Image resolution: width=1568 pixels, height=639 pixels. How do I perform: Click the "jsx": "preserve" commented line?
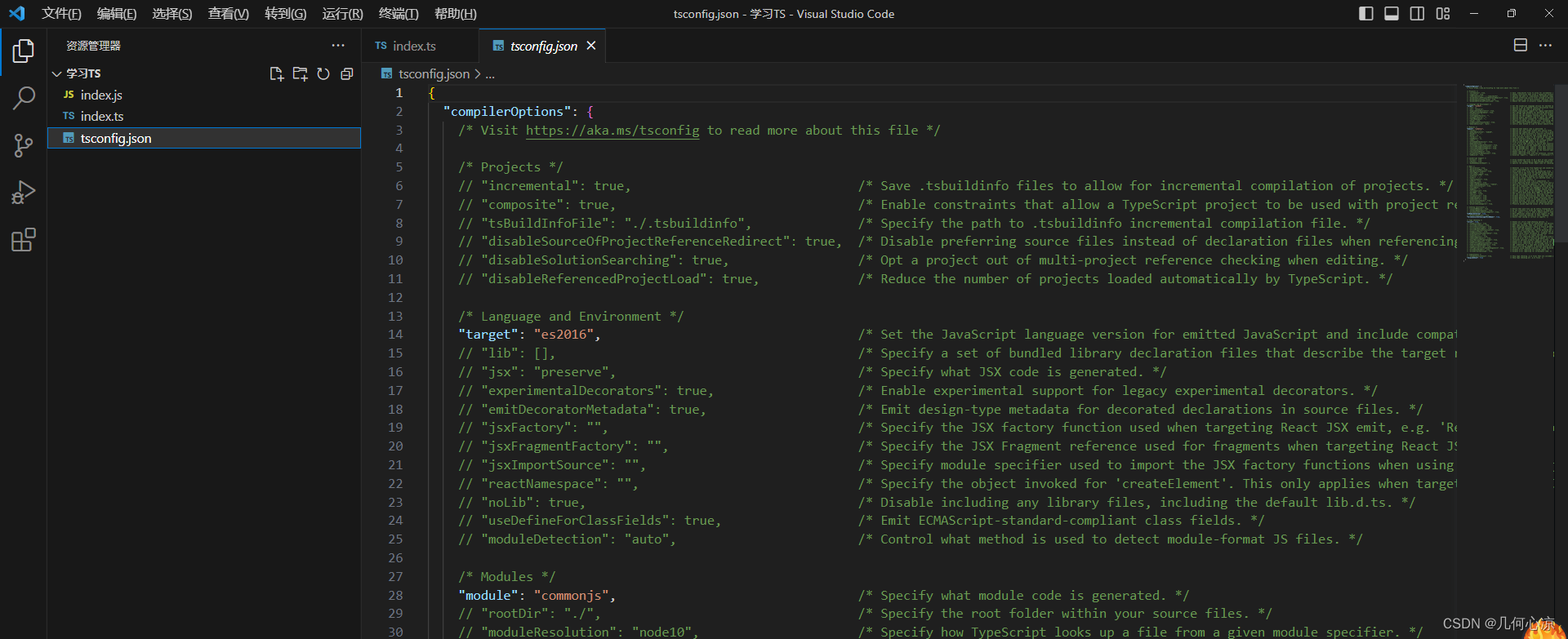point(537,372)
